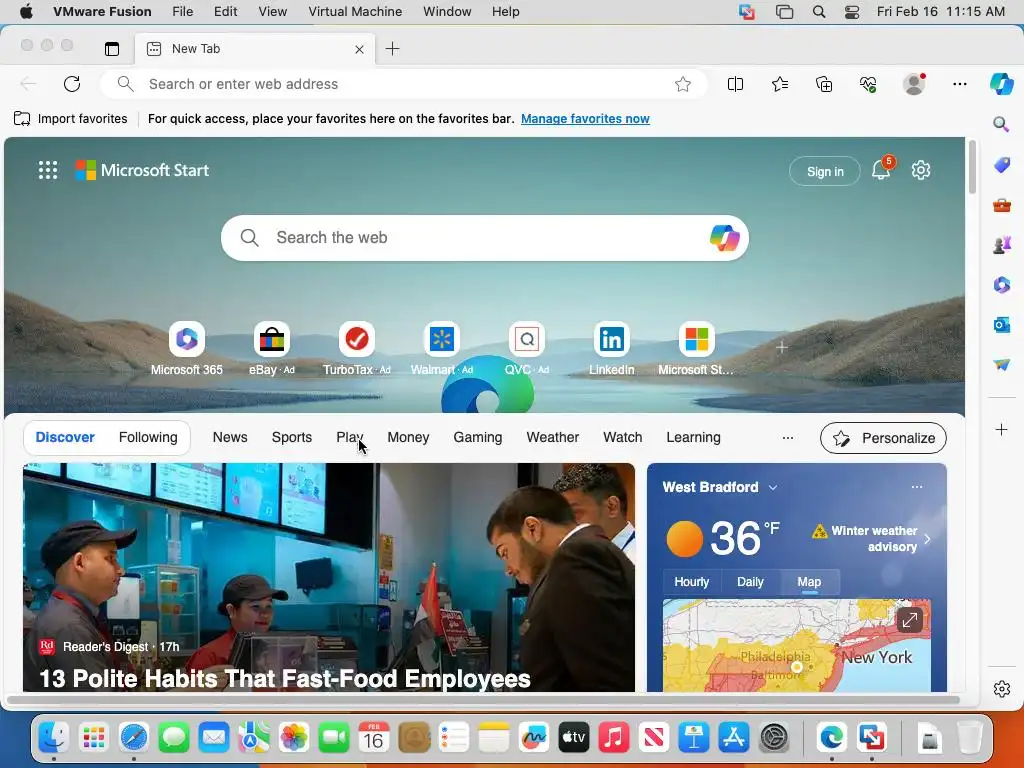Viewport: 1024px width, 768px height.
Task: Click the Search the web box
Action: (485, 238)
